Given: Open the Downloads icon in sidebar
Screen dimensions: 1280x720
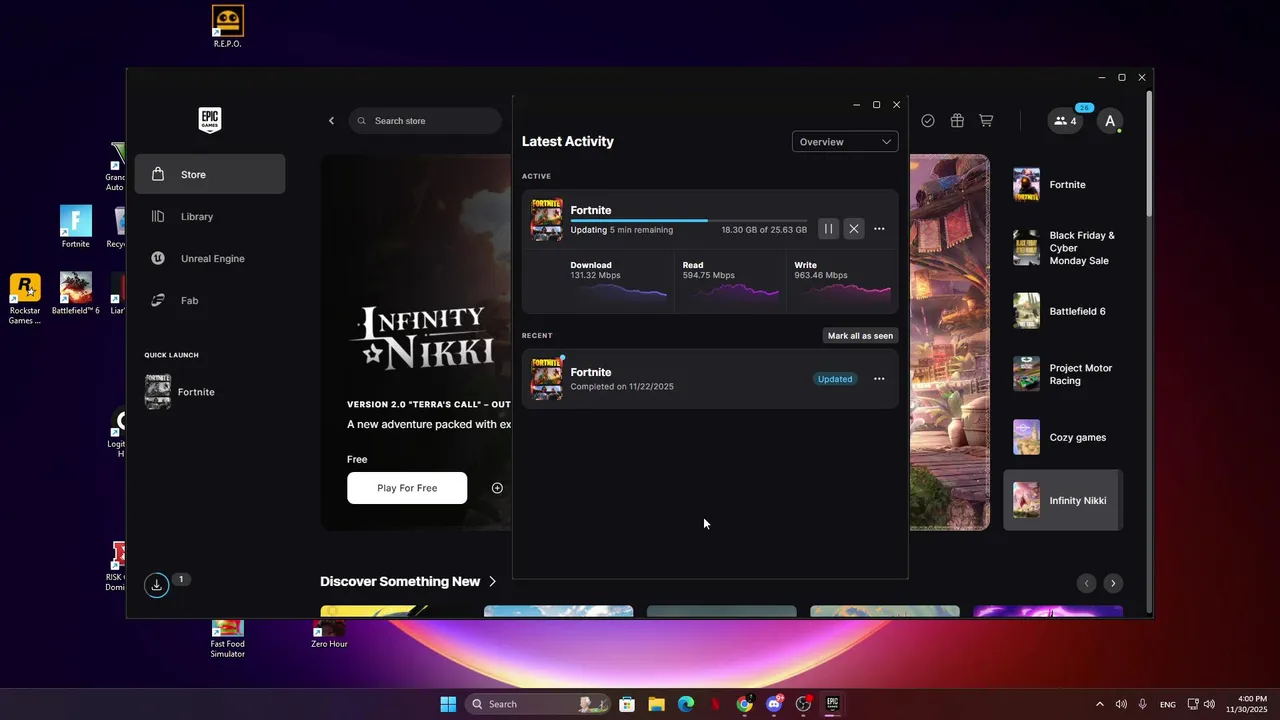Looking at the screenshot, I should click(157, 586).
